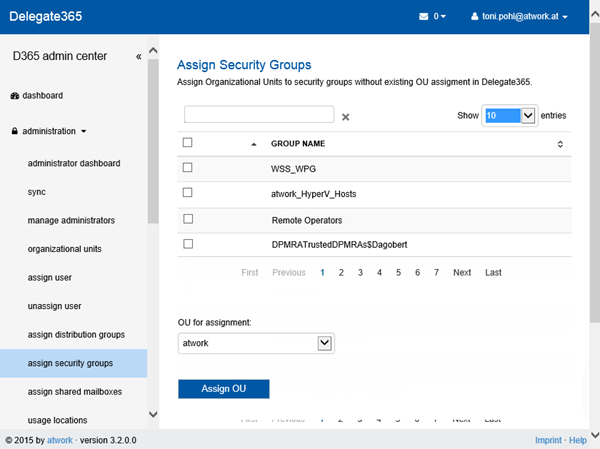Screen dimensions: 600x449
Task: Collapse the sidebar with double-chevron icon
Action: (139, 57)
